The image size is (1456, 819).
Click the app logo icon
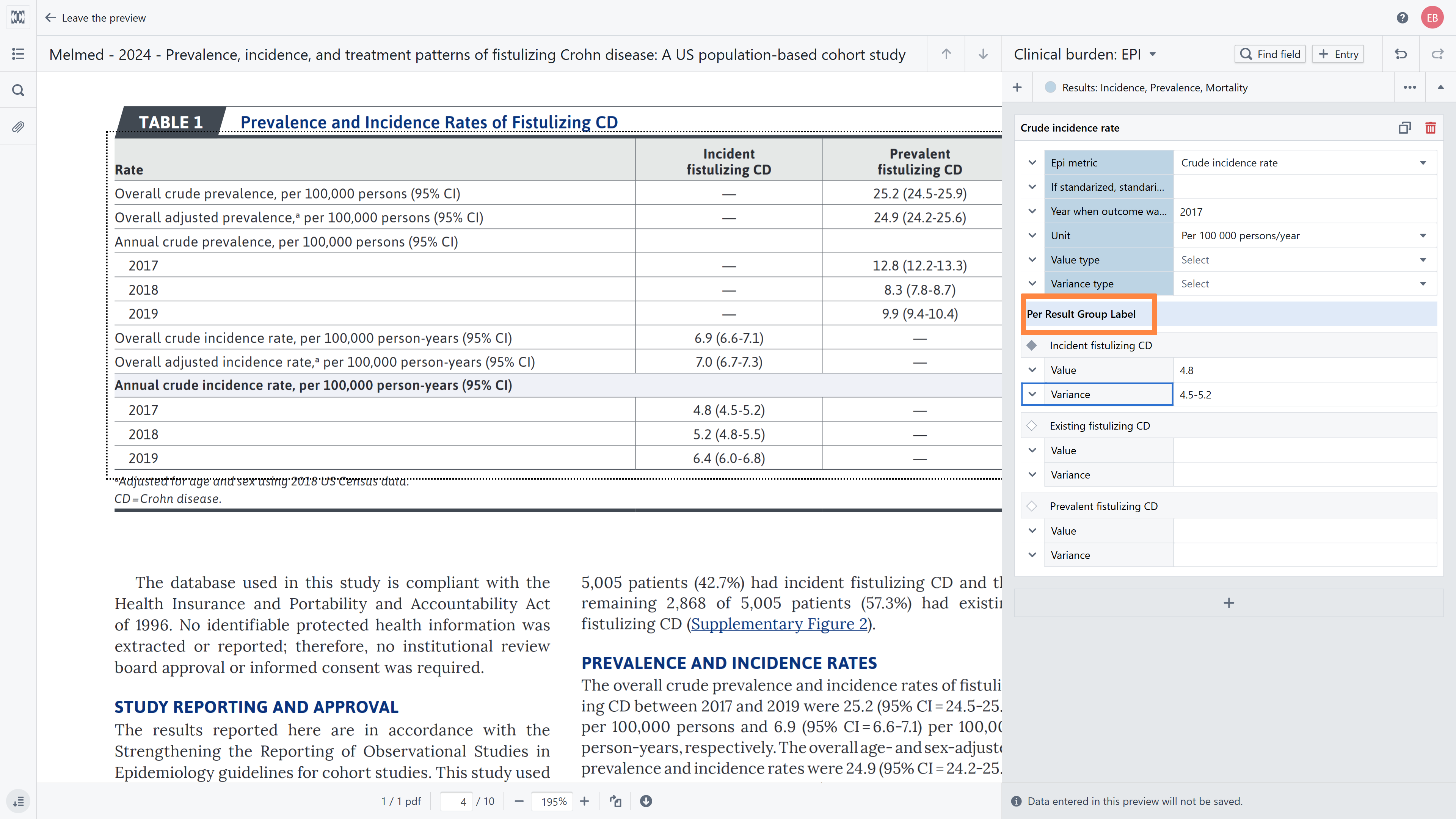18,17
